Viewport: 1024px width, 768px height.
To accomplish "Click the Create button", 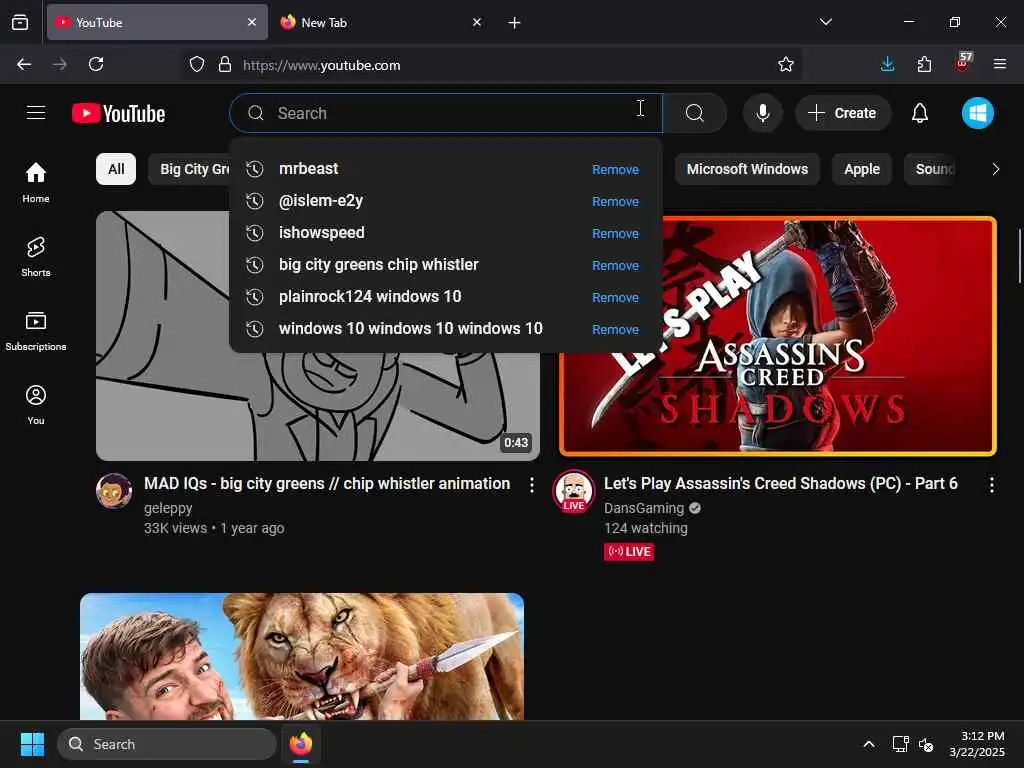I will [x=842, y=113].
